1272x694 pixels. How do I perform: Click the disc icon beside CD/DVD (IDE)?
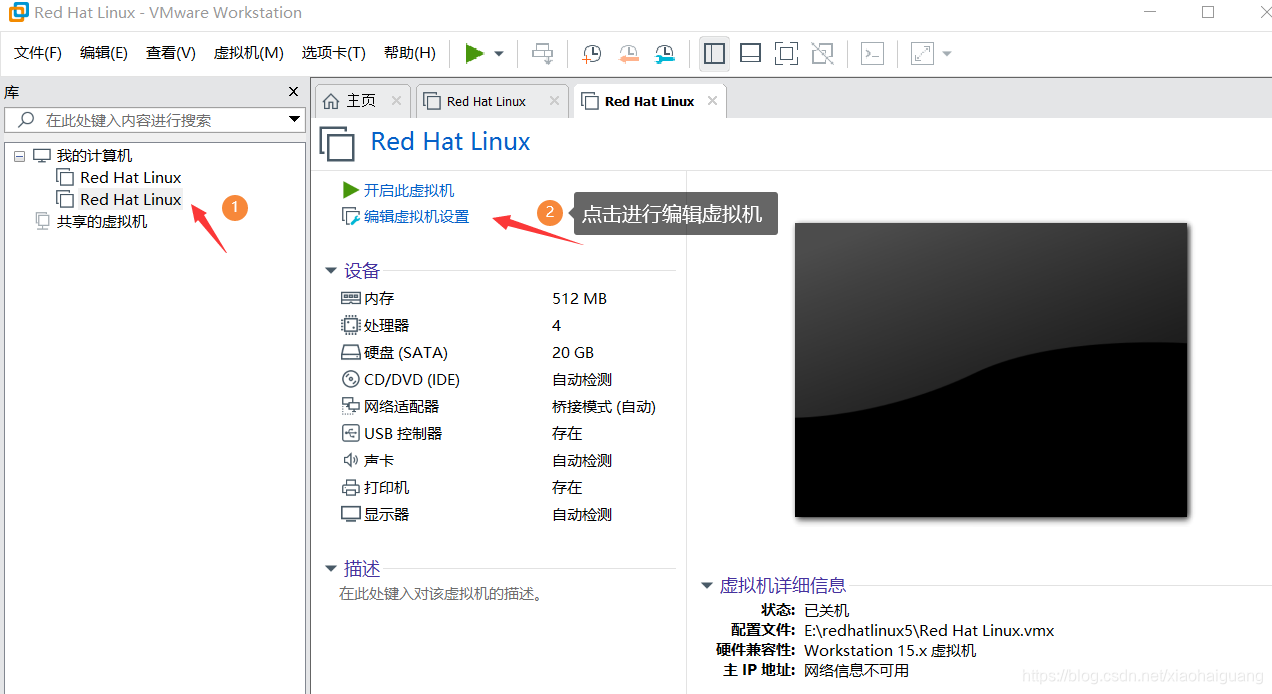(350, 379)
